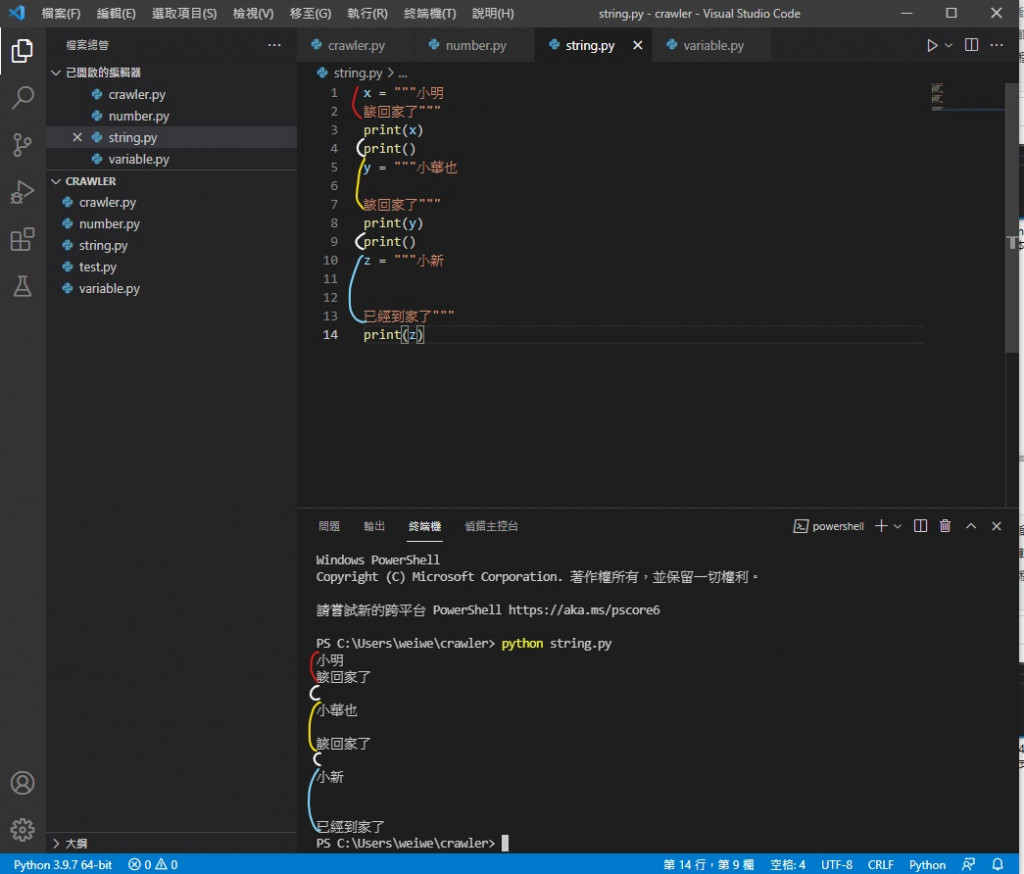Switch to variable.py editor tab
The width and height of the screenshot is (1024, 874).
712,45
